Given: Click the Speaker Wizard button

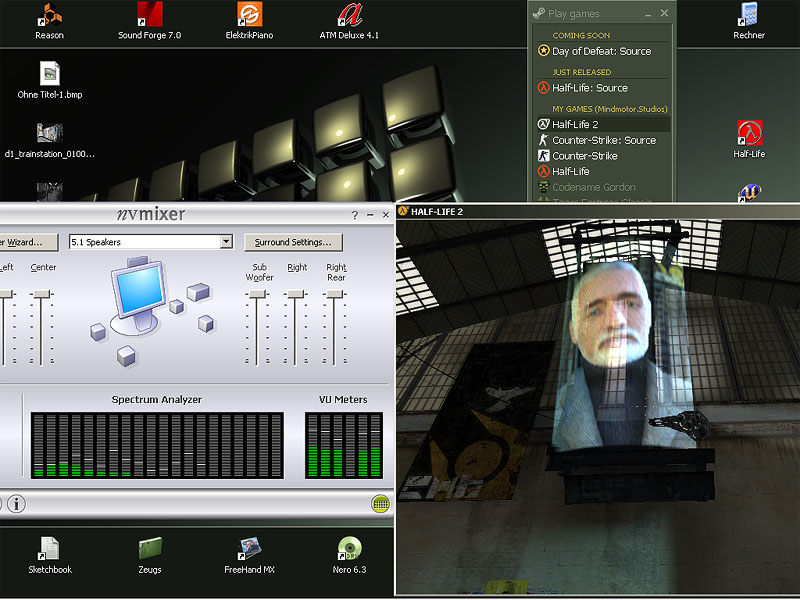Looking at the screenshot, I should click(28, 242).
